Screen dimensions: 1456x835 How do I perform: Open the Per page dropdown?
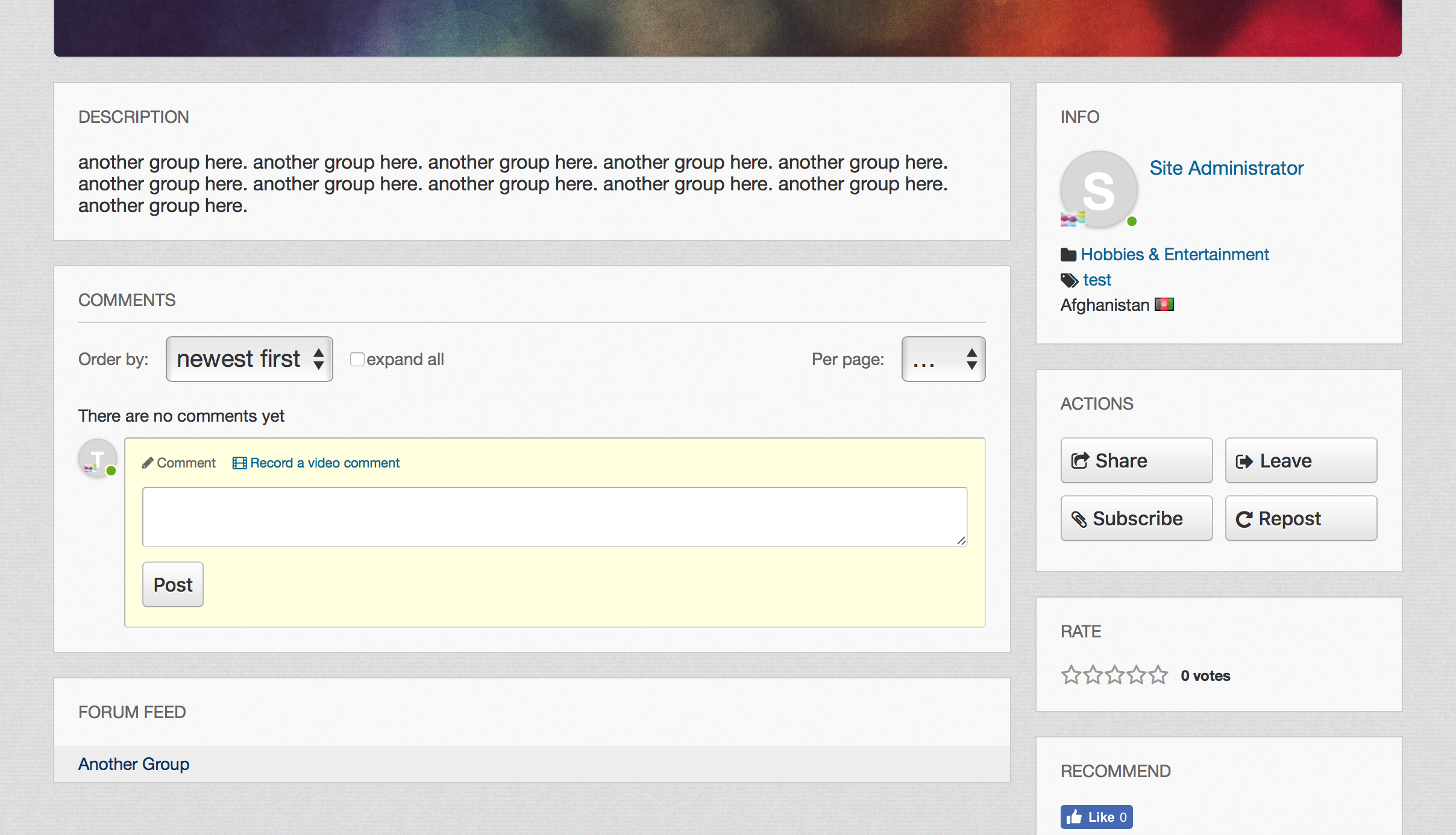943,359
